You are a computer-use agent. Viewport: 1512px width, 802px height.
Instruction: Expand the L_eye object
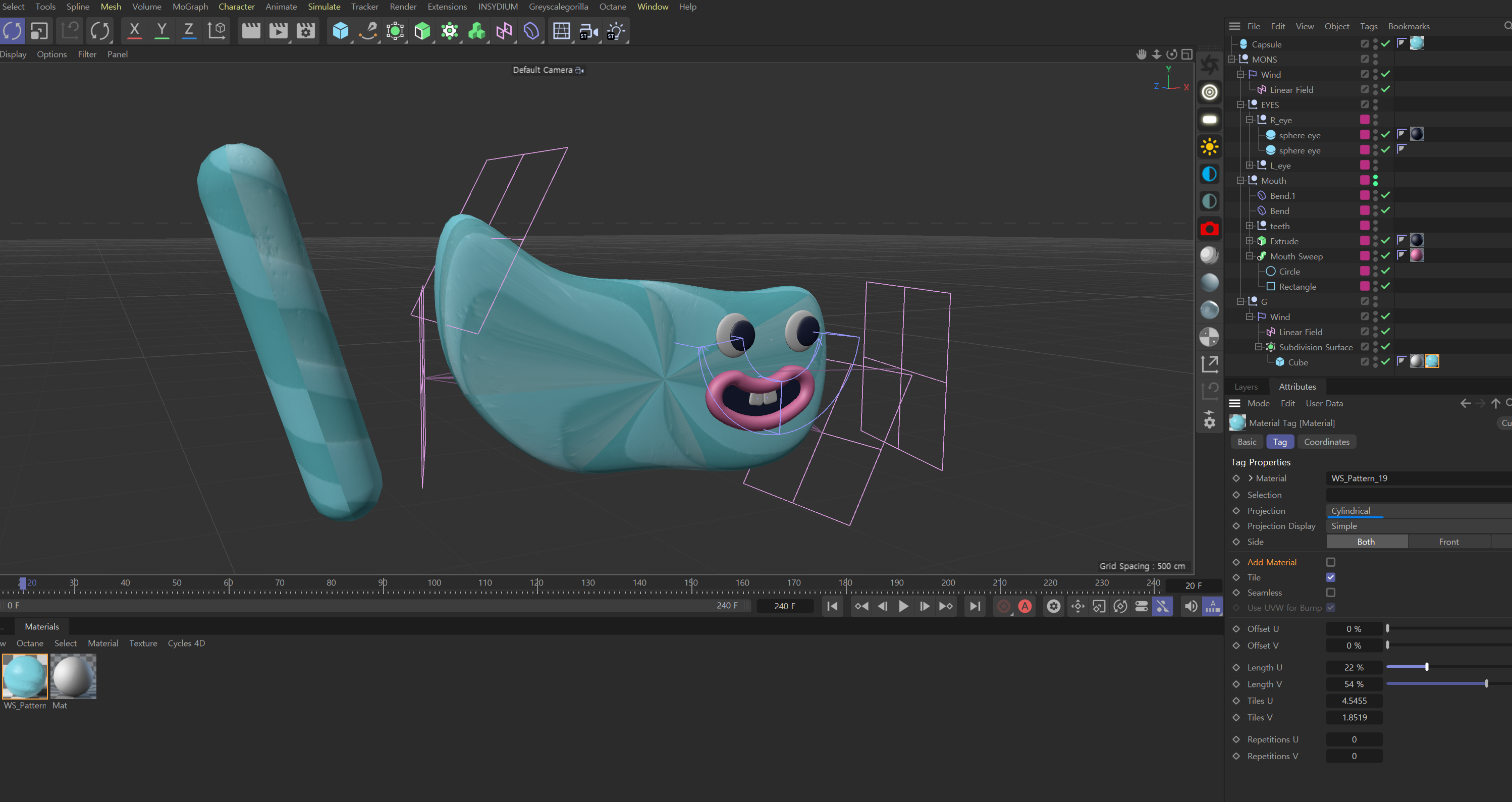pyautogui.click(x=1250, y=166)
